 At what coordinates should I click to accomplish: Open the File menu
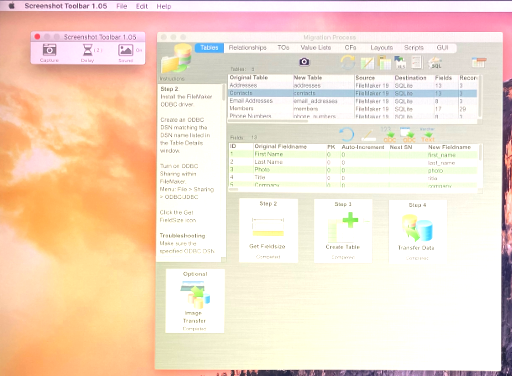pos(122,6)
